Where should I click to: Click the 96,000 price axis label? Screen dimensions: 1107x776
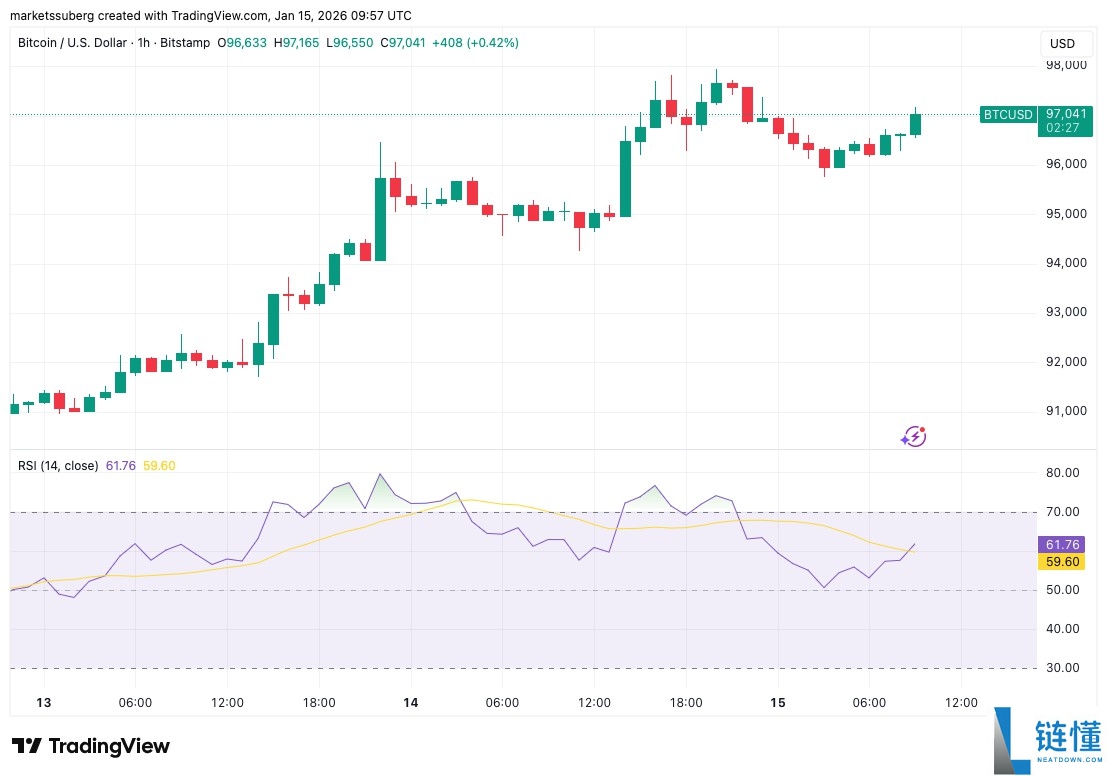point(1066,164)
